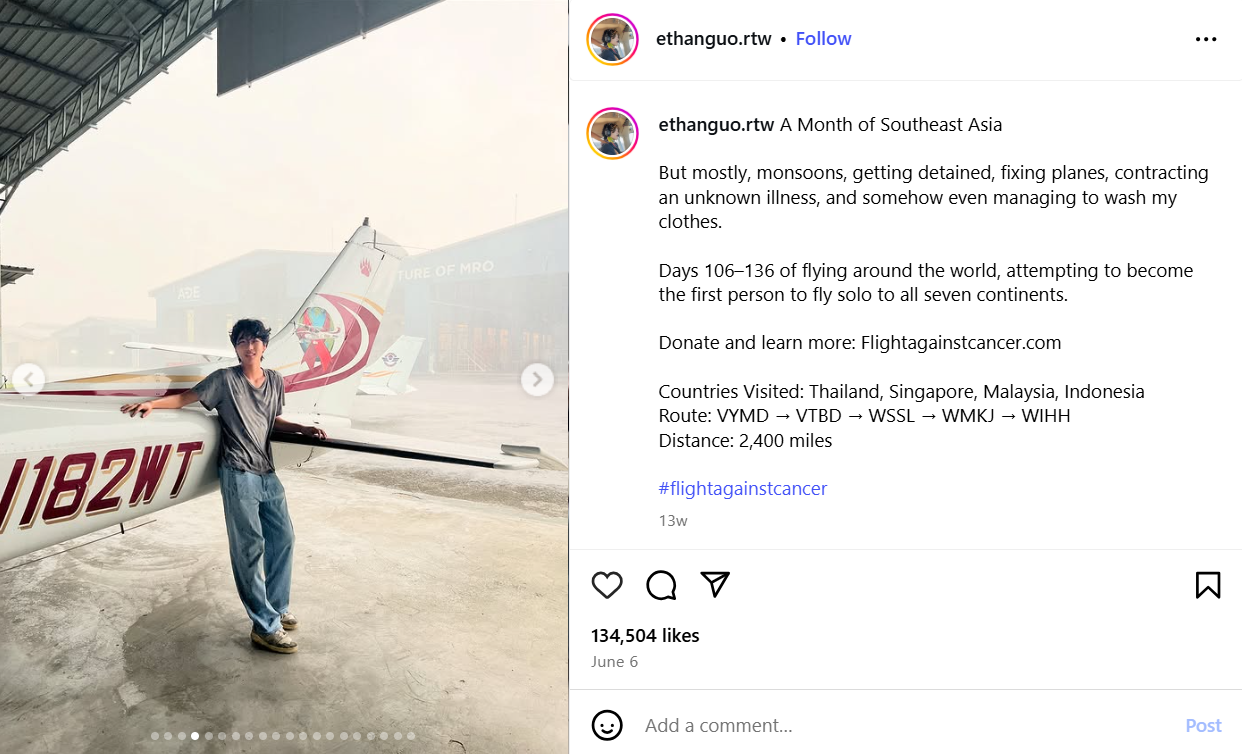Click the header profile picture avatar

tap(612, 40)
